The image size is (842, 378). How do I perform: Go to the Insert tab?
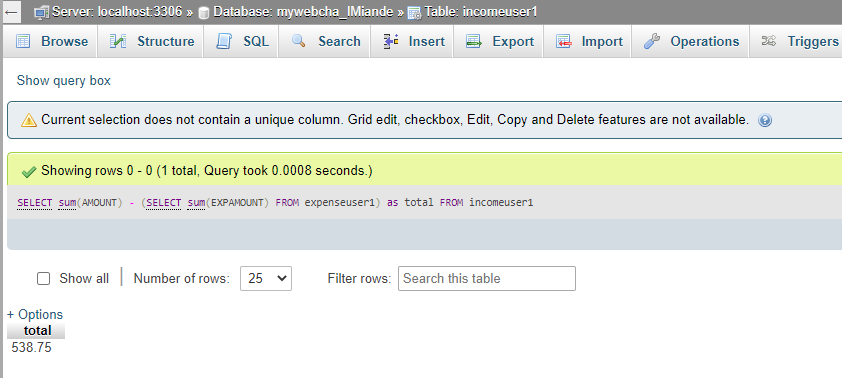(413, 41)
